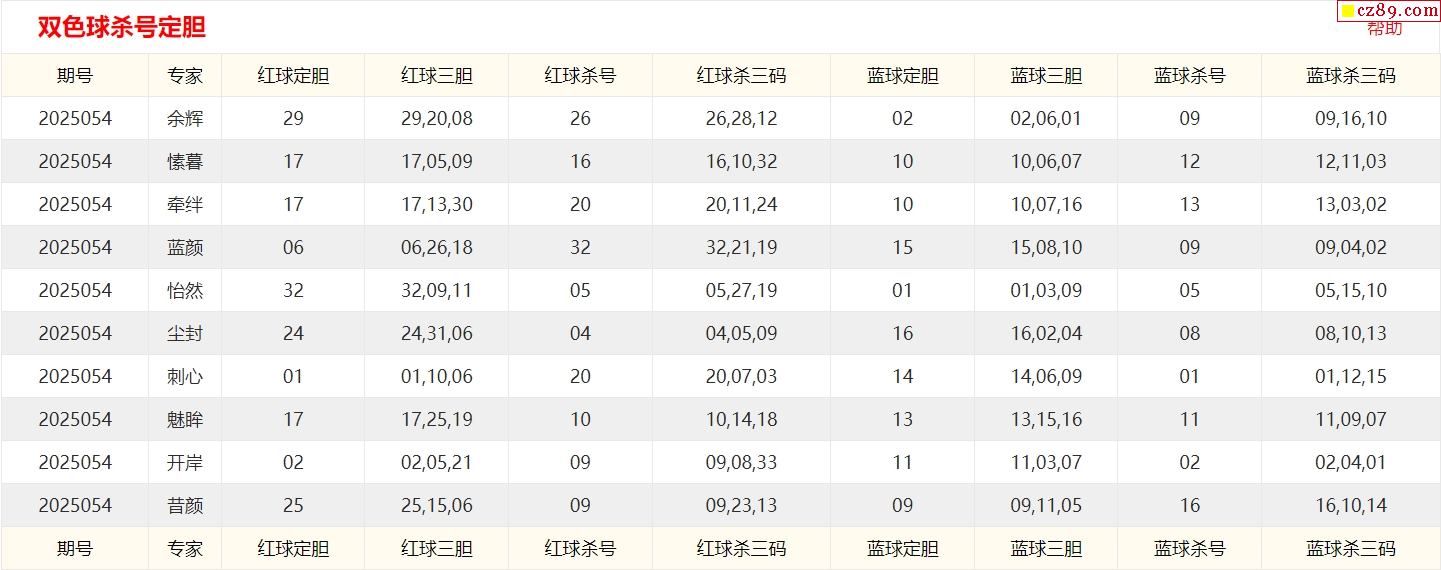Select expert name 牵绊
Viewport: 1441px width, 570px height.
tap(185, 204)
